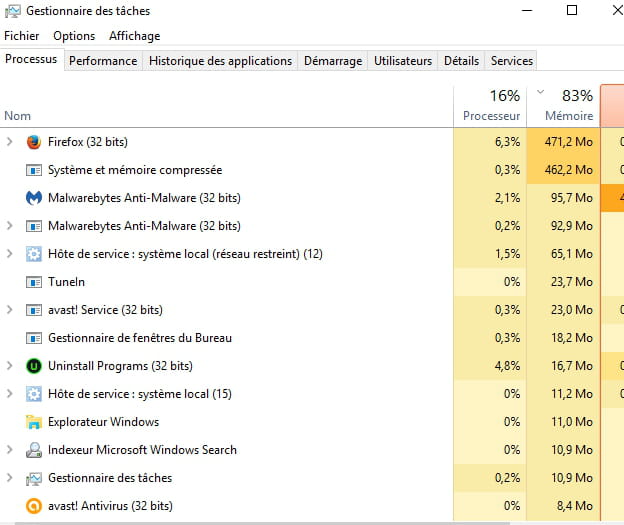Switch to the Performance tab
This screenshot has width=624, height=525.
(103, 61)
